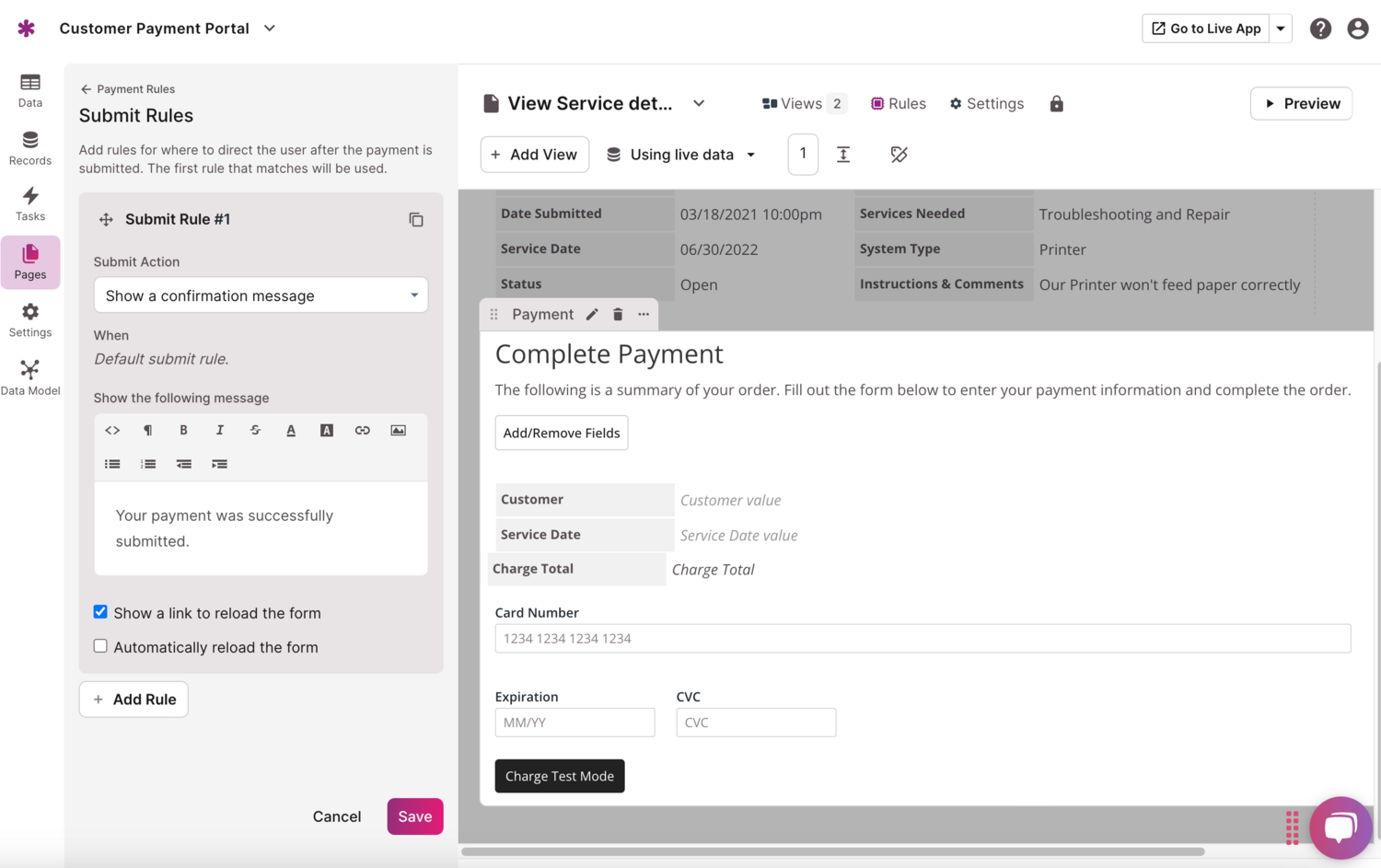Insert an image into the confirmation message
The image size is (1381, 868).
(x=398, y=430)
